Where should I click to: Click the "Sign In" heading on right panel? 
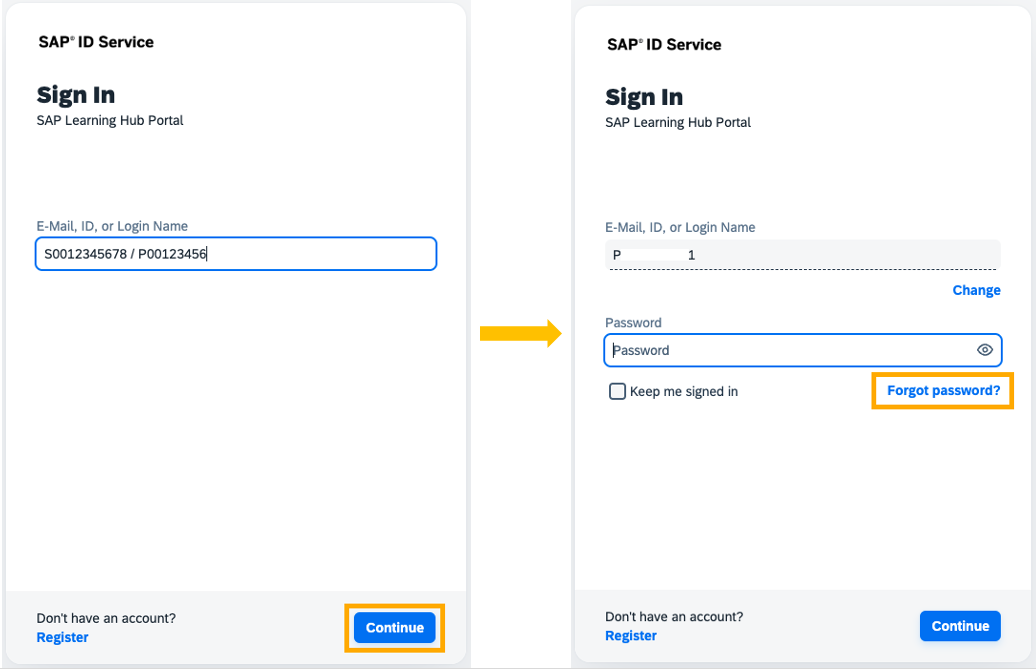(643, 97)
